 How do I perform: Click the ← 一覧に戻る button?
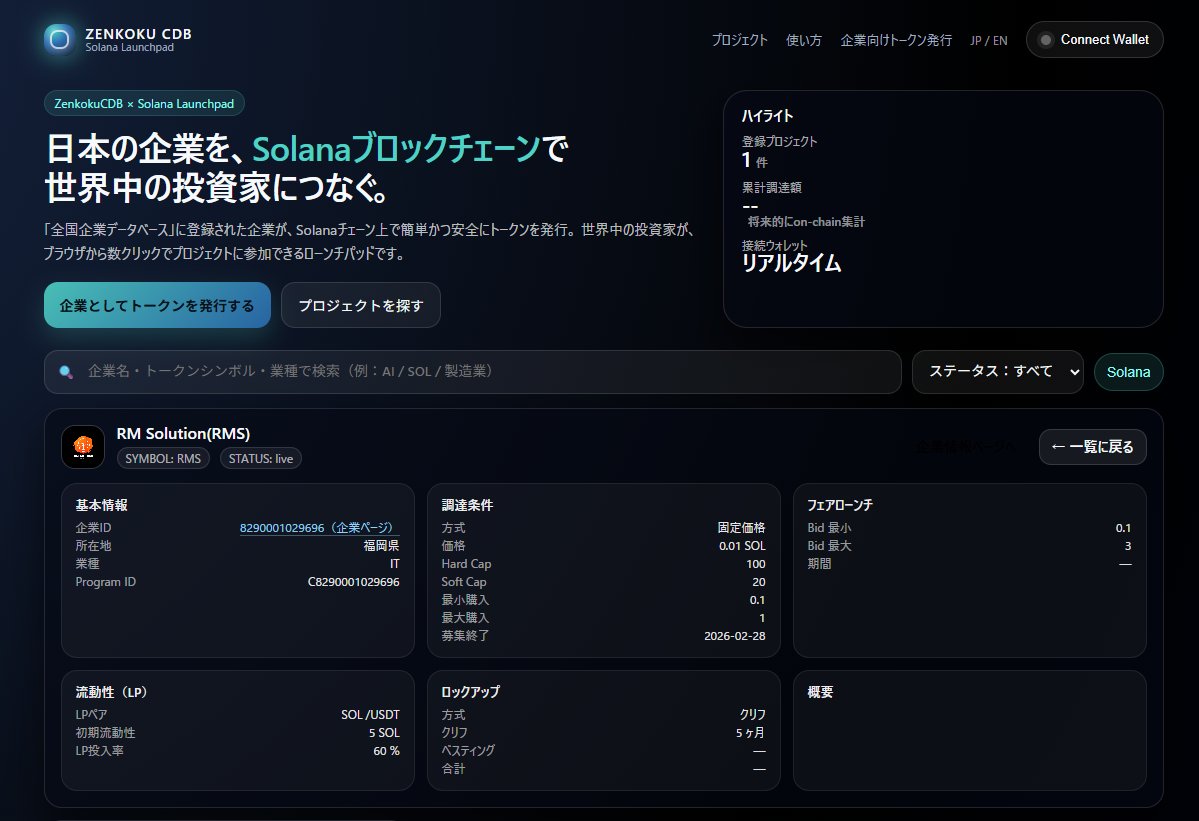coord(1092,446)
